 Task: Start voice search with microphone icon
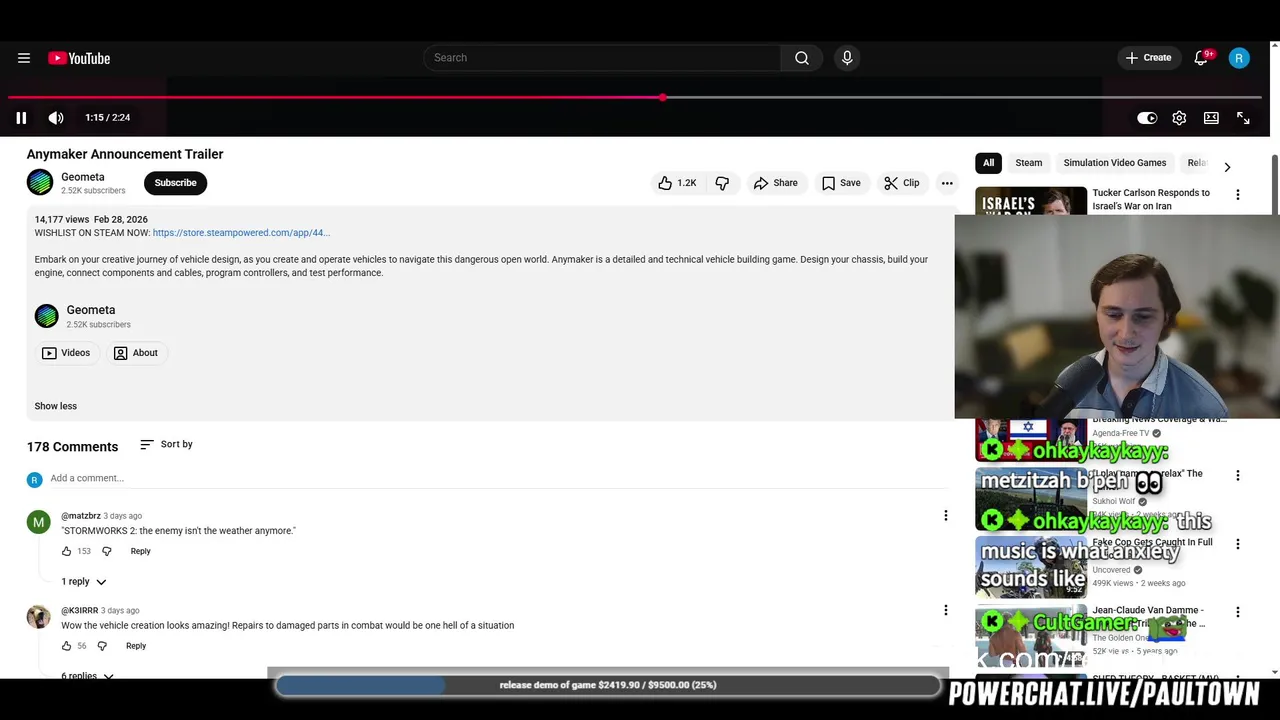coord(847,58)
